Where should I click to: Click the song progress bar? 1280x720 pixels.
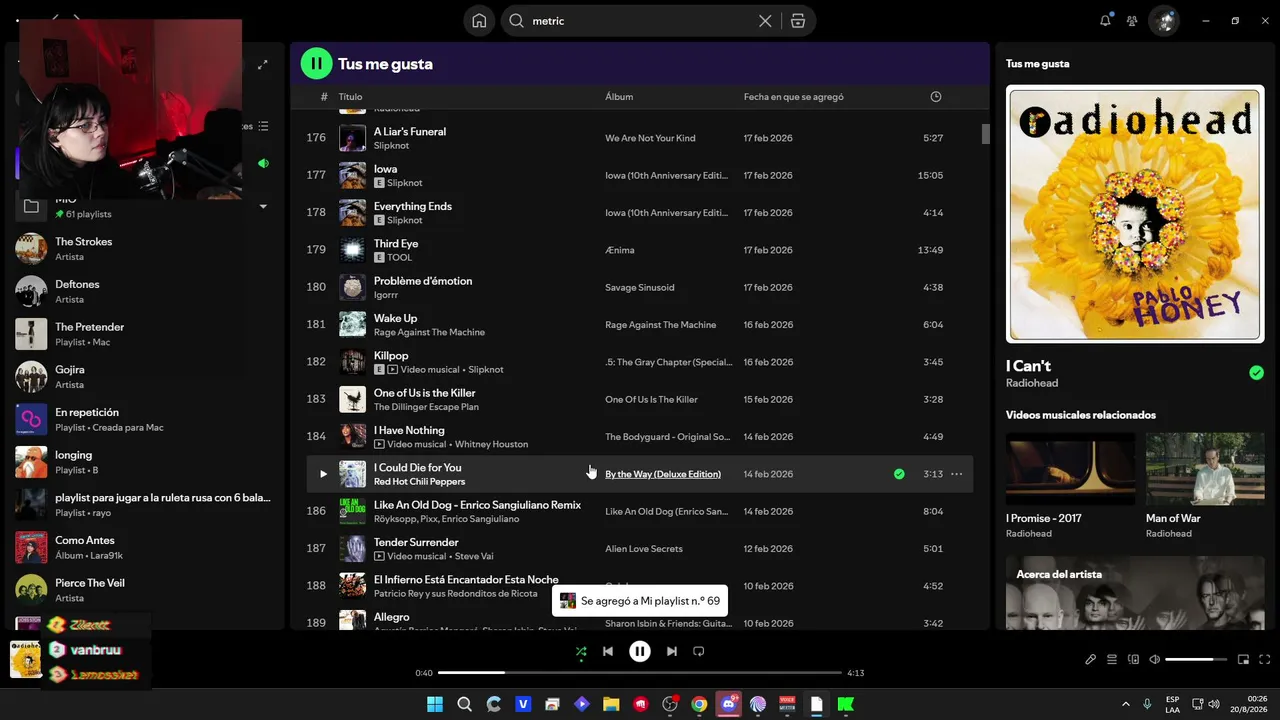click(640, 673)
